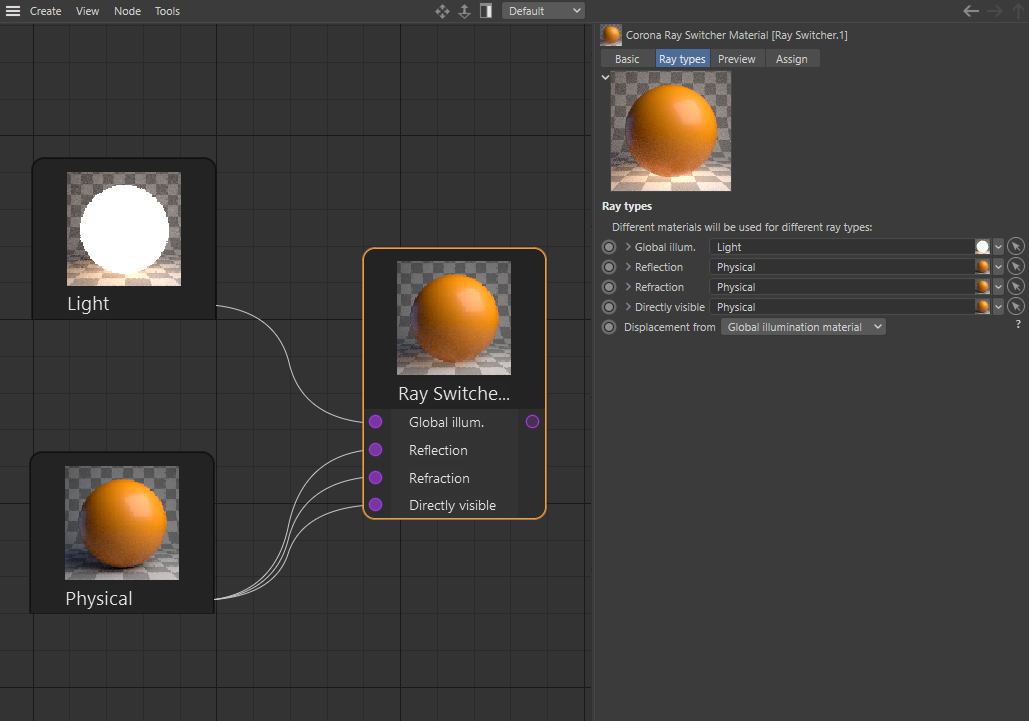Toggle the circle button beside Displacement from

click(x=609, y=327)
